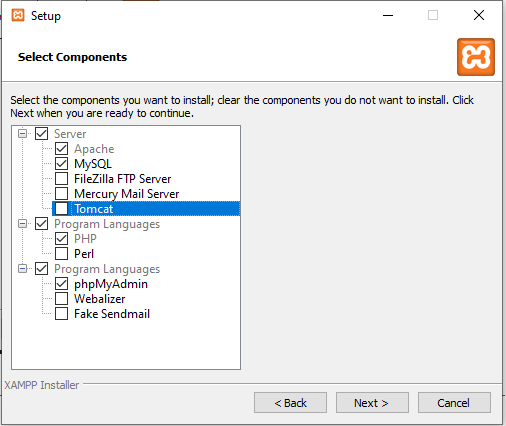Enable the Fake Sendmail checkbox

coord(62,314)
